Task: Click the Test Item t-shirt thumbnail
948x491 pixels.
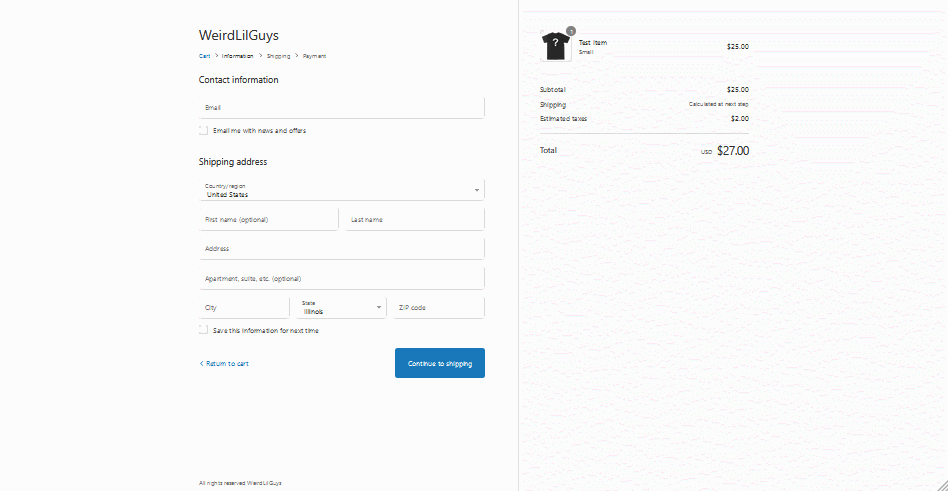Action: coord(556,46)
